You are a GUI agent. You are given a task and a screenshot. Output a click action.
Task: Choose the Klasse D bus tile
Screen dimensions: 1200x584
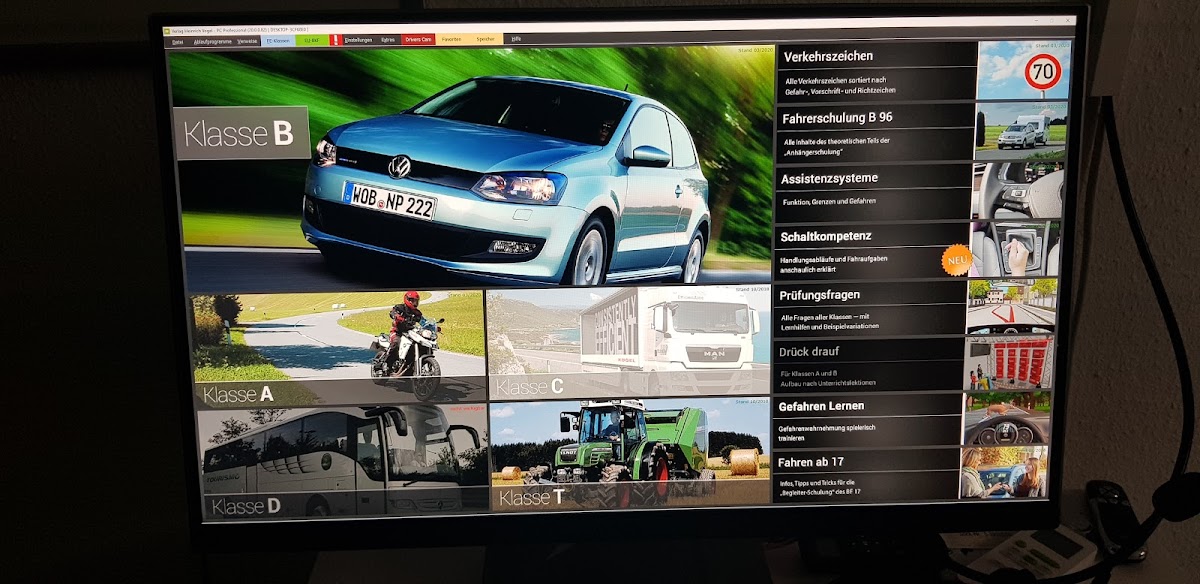(342, 462)
